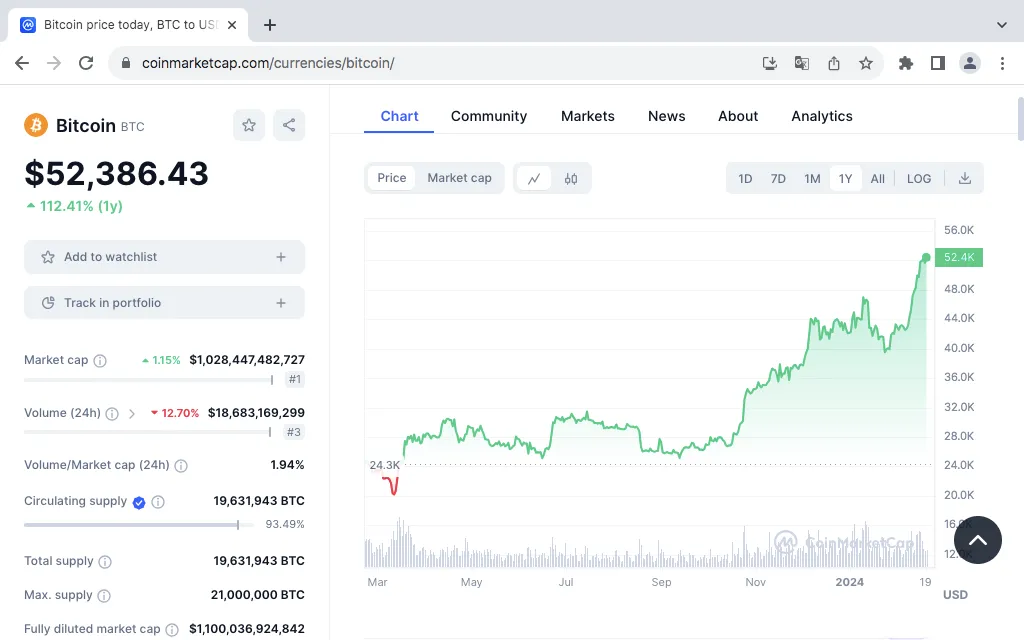
Task: Click the $52,386.43 price text
Action: click(x=116, y=174)
